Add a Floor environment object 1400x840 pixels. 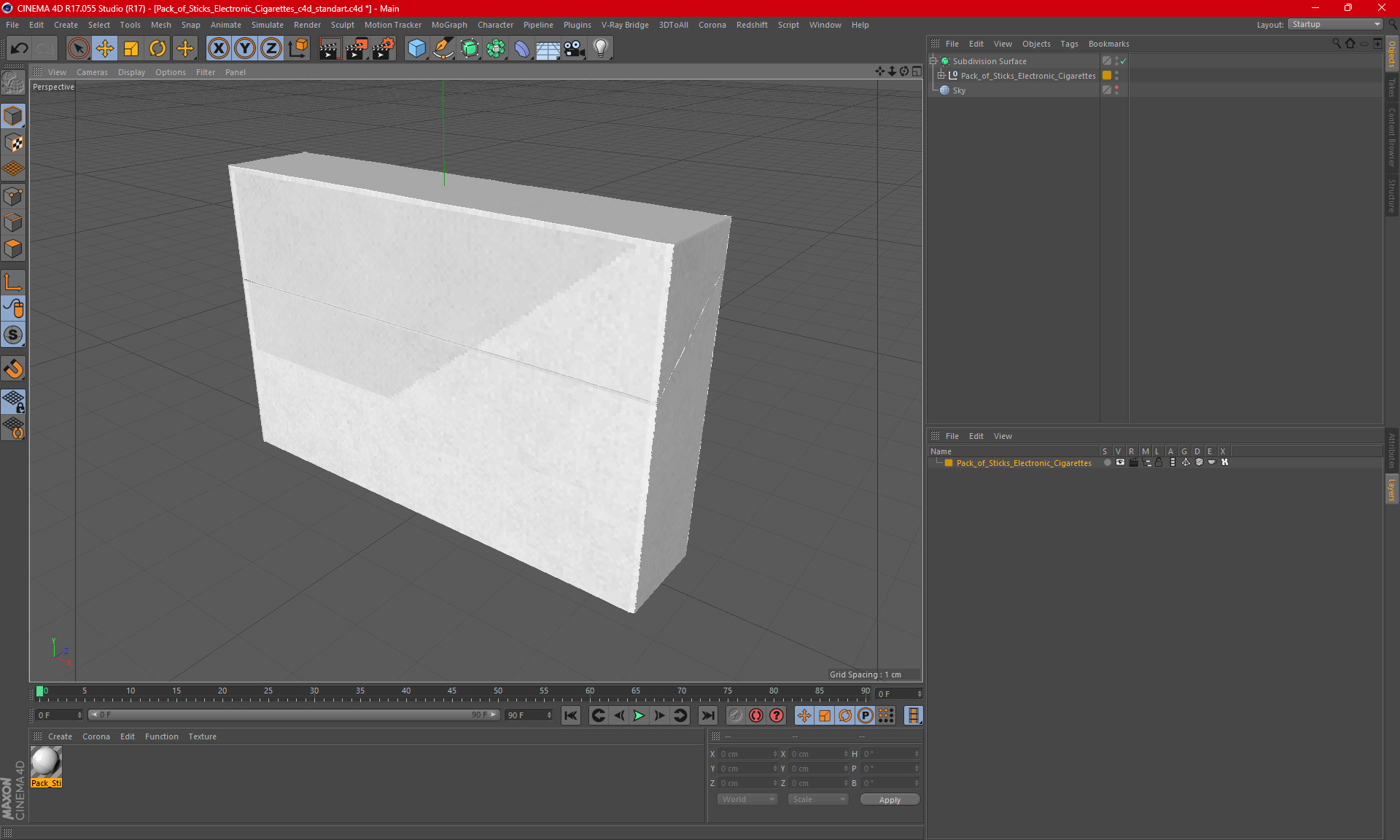(x=548, y=49)
